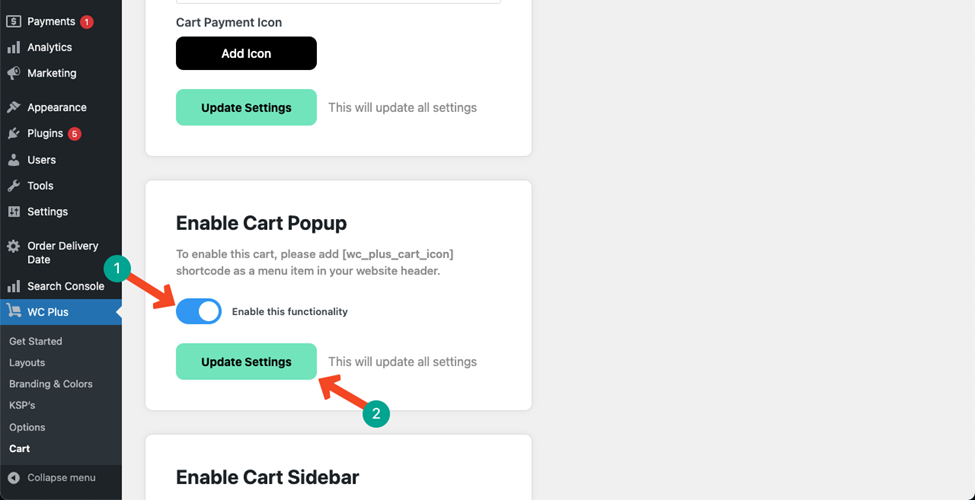Click the Order Delivery Date gear icon
This screenshot has width=975, height=500.
(13, 247)
